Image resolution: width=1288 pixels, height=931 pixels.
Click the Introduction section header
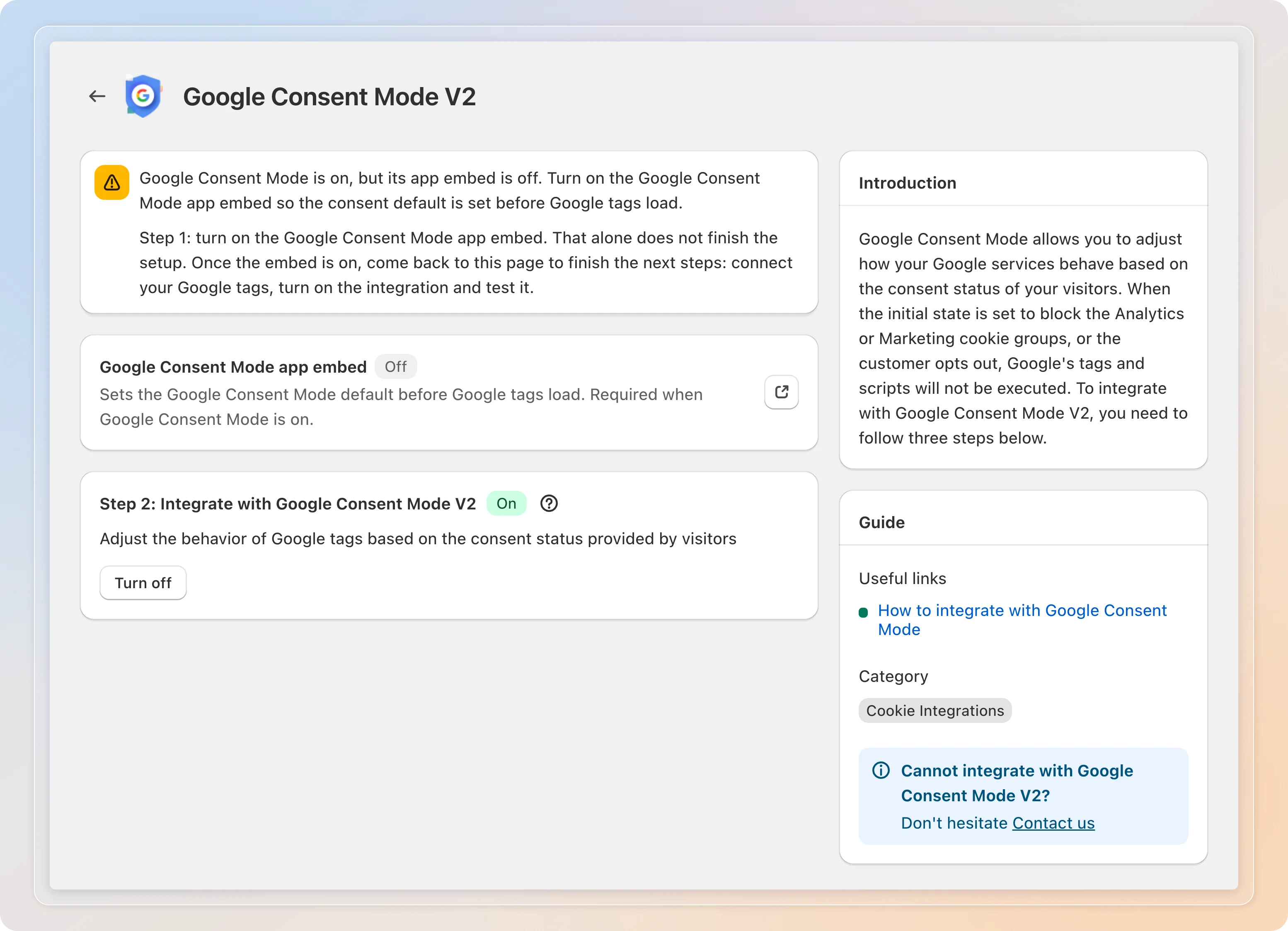tap(908, 183)
